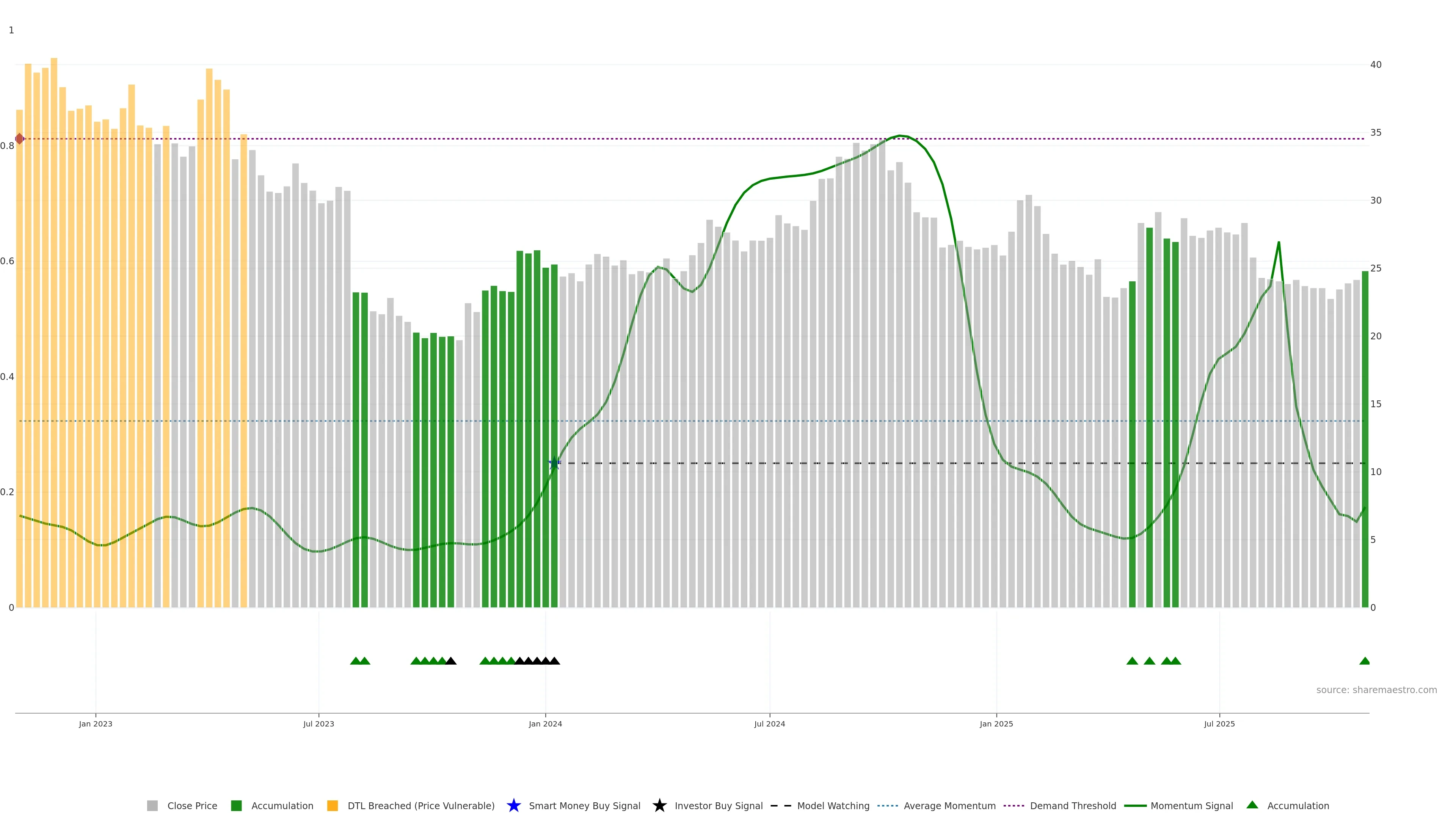The height and width of the screenshot is (819, 1456).
Task: Click the green Accumulation square swatch in legend
Action: pos(236,805)
